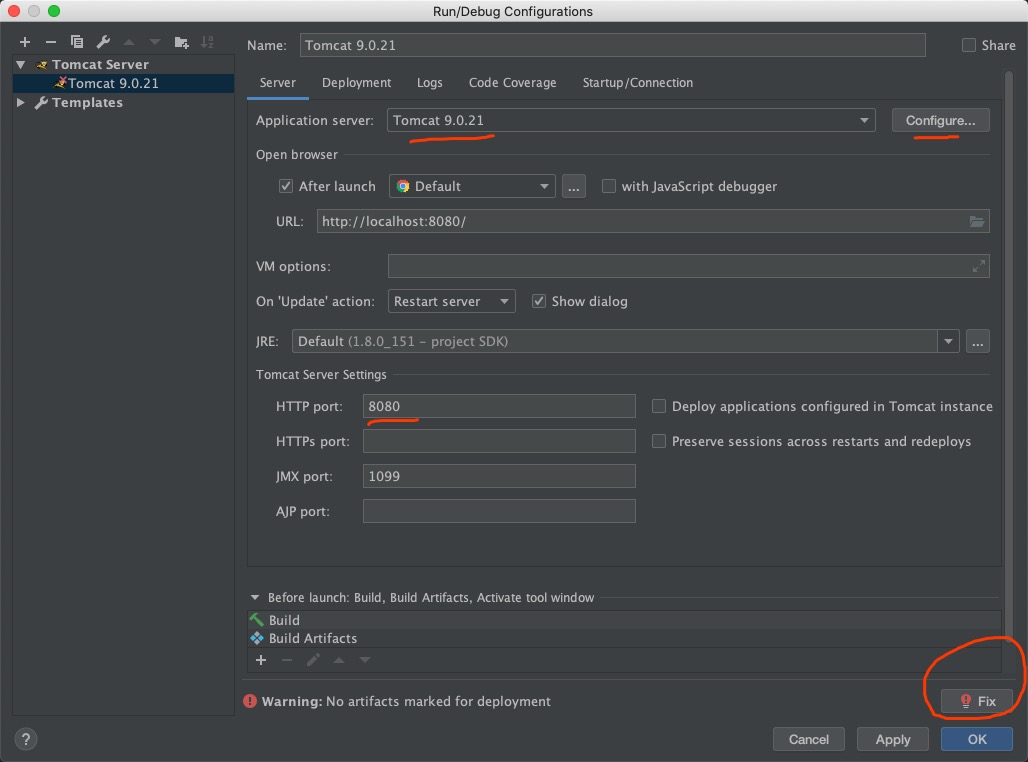
Task: Remove selected configuration with minus icon
Action: click(50, 42)
